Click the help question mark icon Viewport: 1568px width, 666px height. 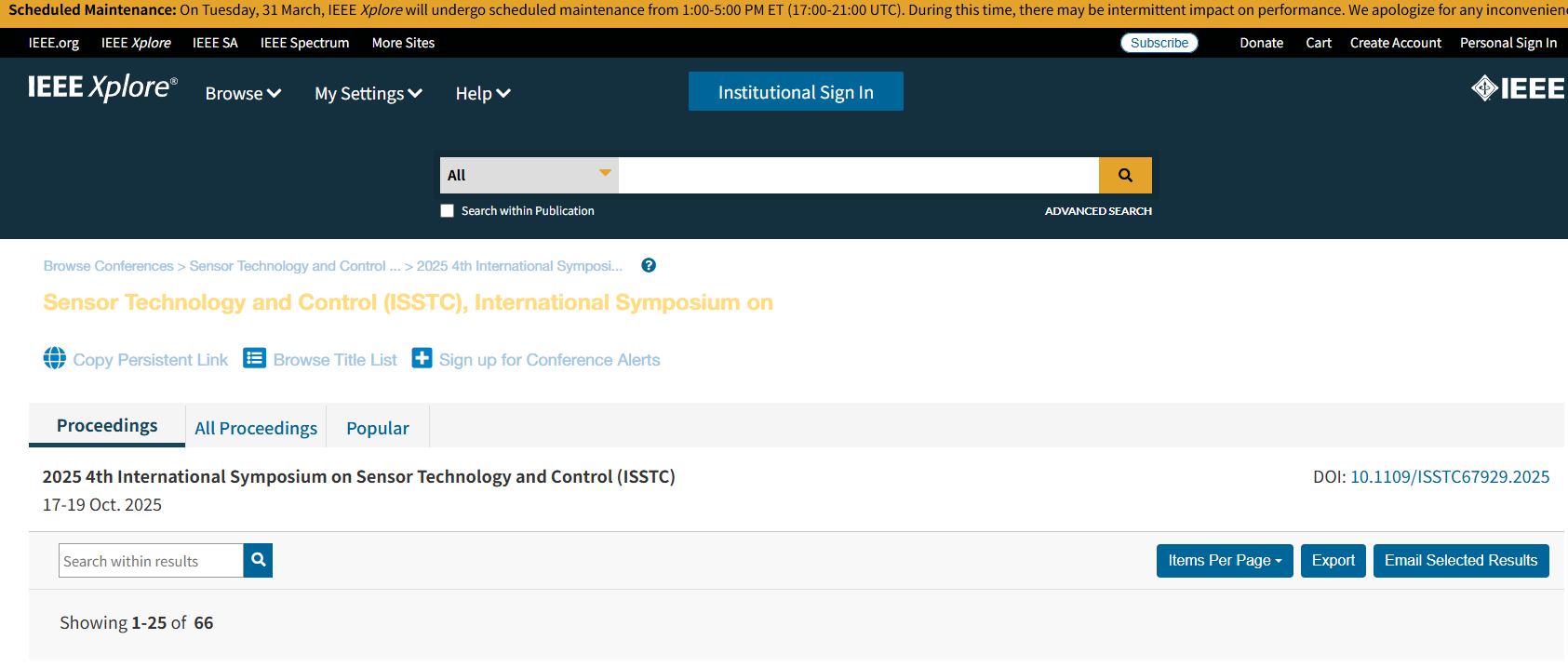649,265
